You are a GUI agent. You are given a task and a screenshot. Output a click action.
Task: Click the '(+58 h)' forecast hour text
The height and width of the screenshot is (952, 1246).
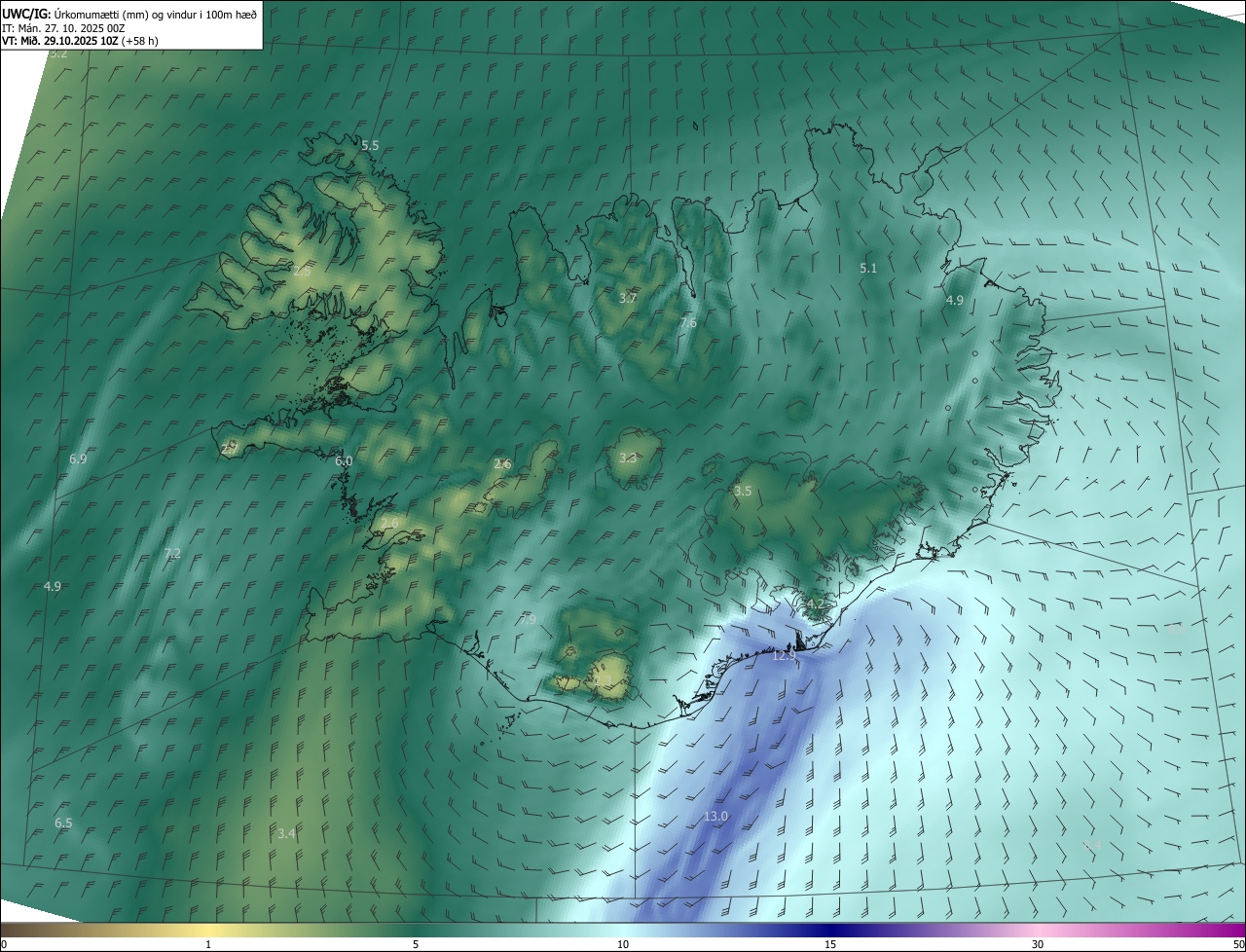pos(140,41)
